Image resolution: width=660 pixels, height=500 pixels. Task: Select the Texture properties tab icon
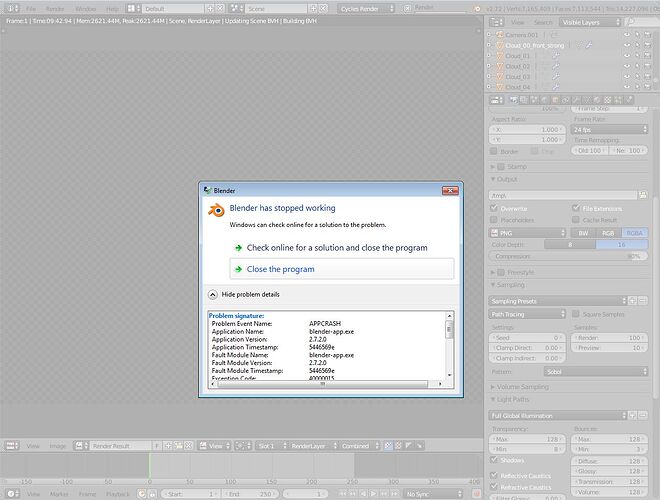[x=608, y=100]
